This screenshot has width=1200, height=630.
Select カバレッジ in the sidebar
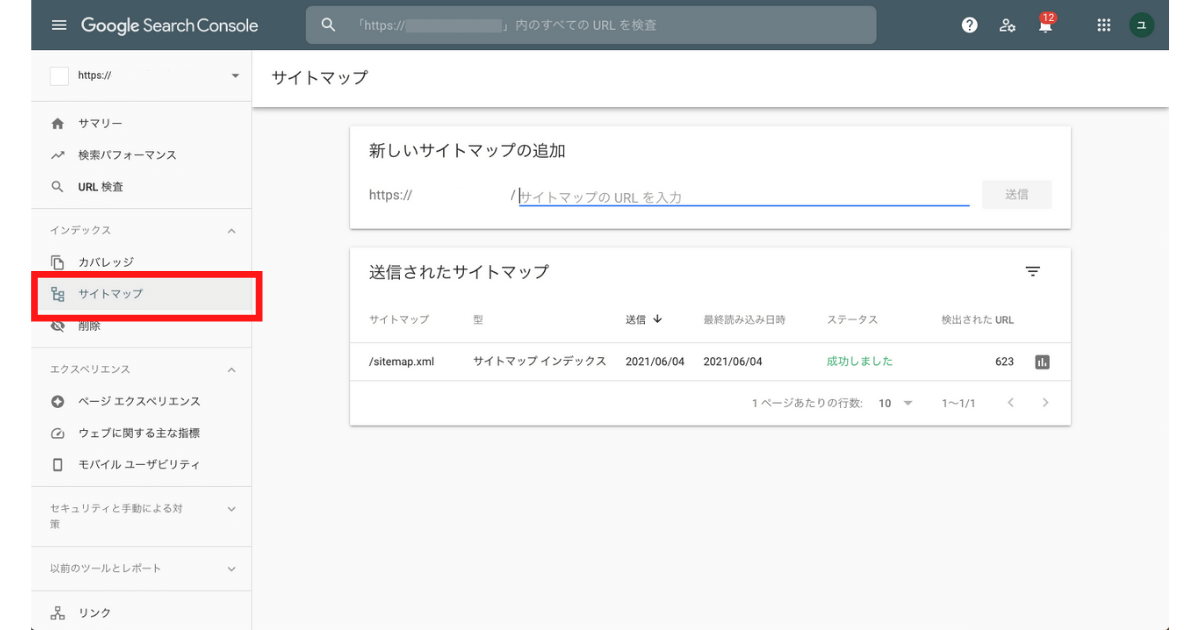tap(106, 262)
